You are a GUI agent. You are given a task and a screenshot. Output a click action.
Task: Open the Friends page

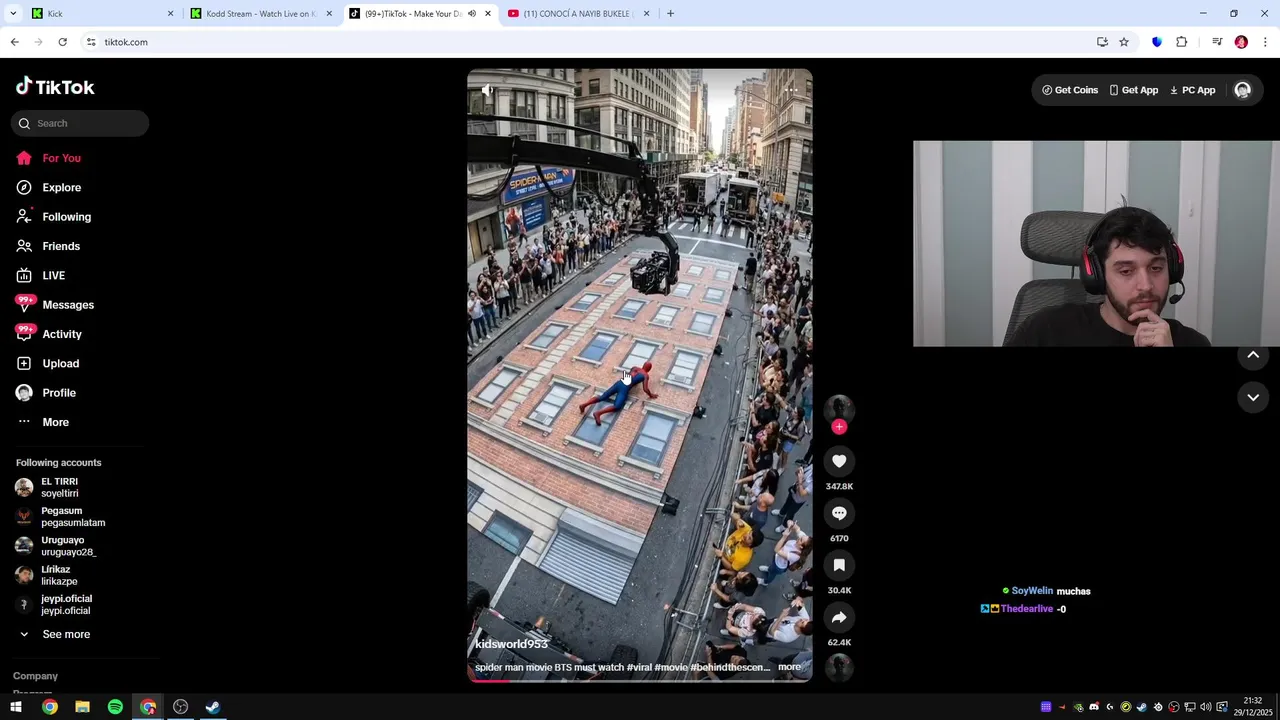(47, 246)
